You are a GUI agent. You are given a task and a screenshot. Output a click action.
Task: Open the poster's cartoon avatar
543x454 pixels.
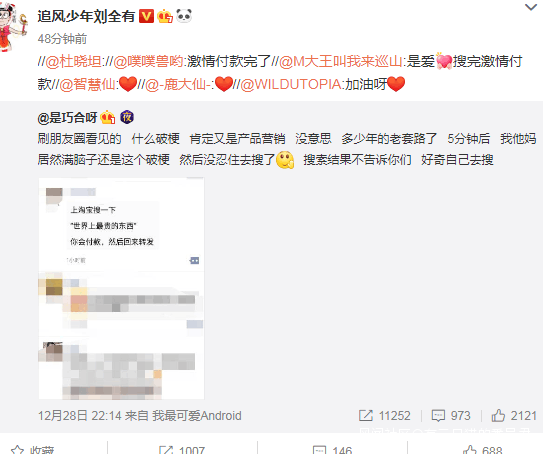[13, 28]
